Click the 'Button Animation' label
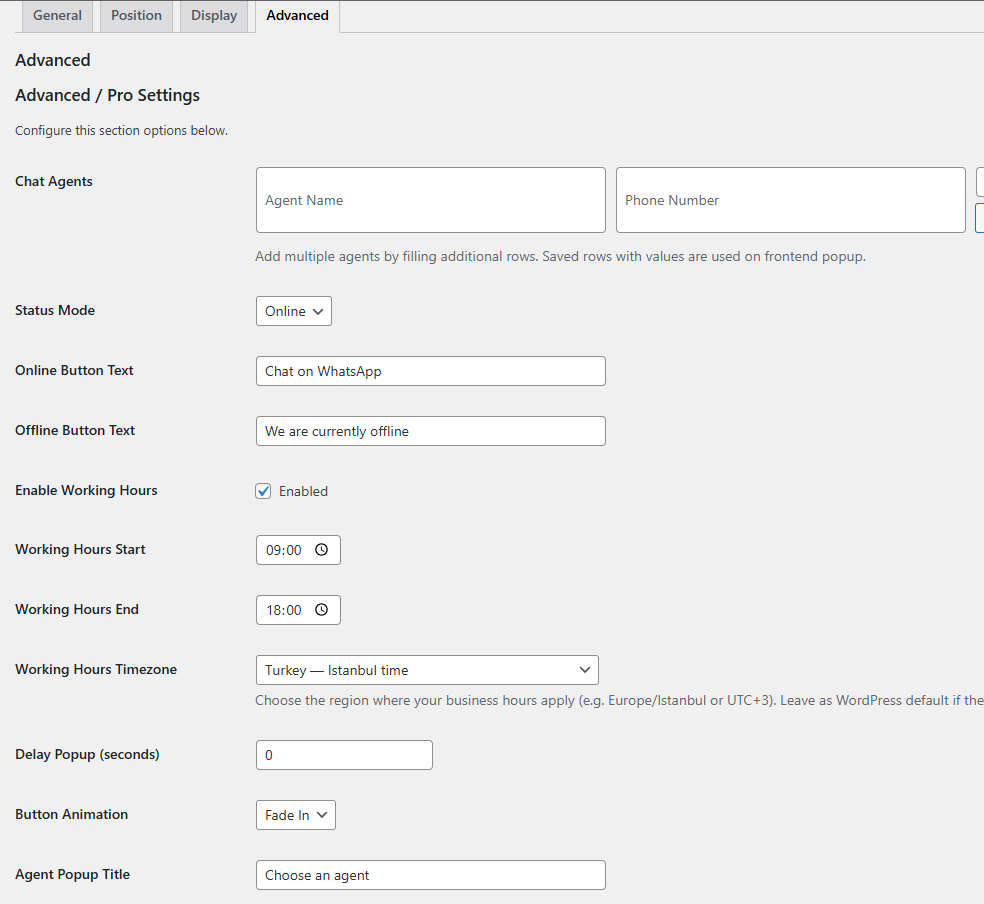The width and height of the screenshot is (984, 904). pyautogui.click(x=72, y=814)
